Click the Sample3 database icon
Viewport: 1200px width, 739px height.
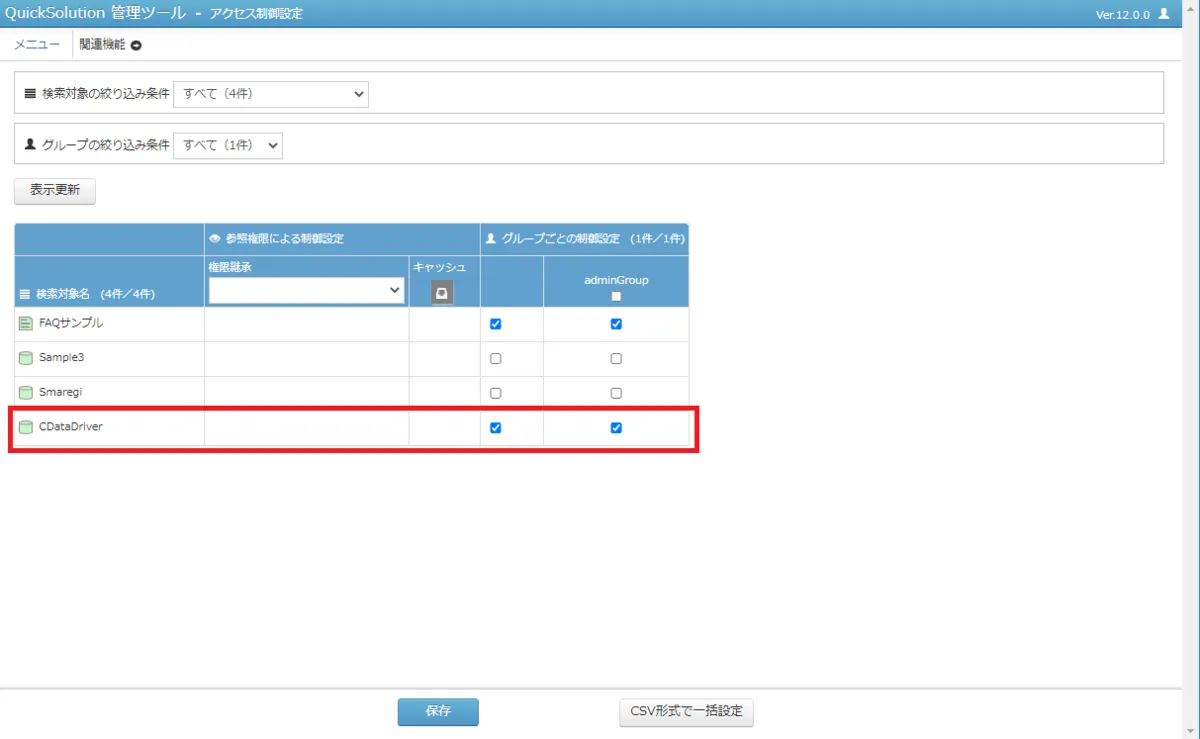click(x=26, y=358)
